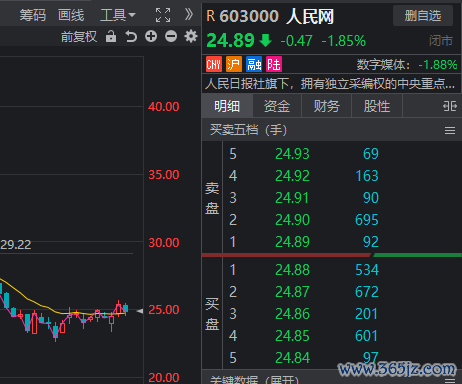Switch to the 财务 tab
462x384 pixels.
click(327, 106)
